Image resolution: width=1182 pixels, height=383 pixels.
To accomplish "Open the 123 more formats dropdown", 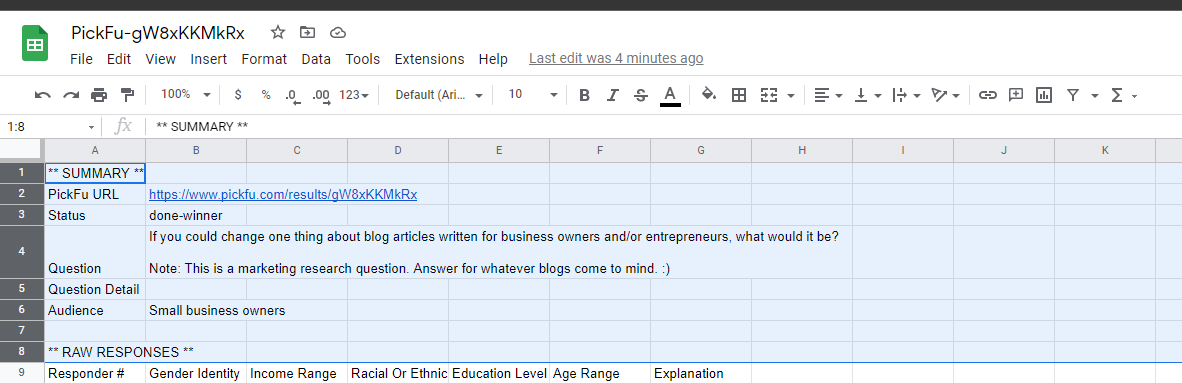I will (354, 95).
